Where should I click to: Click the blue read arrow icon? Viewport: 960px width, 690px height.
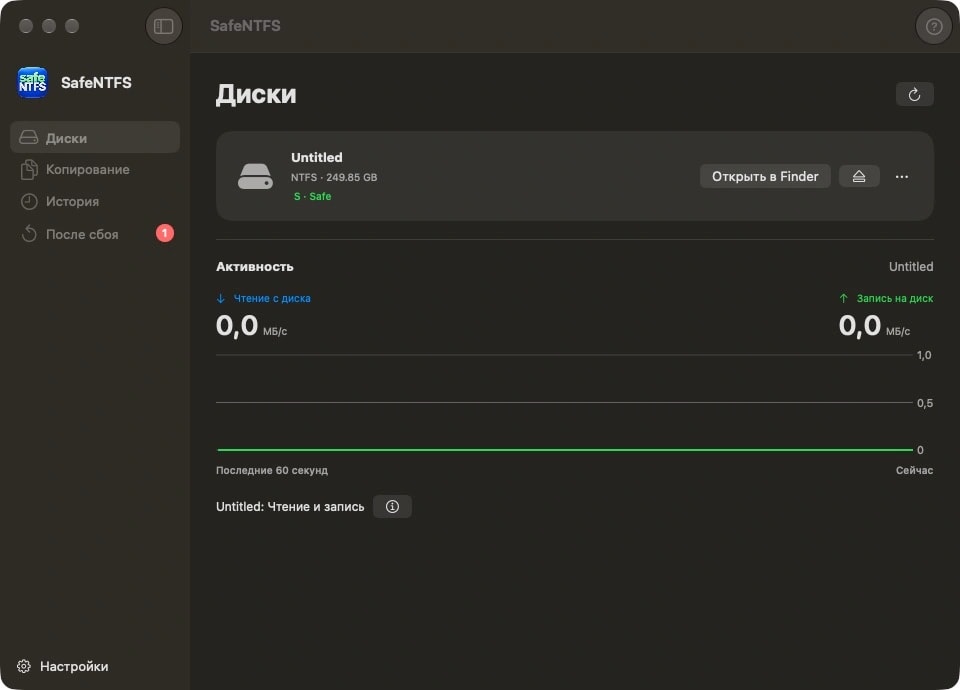[x=221, y=298]
